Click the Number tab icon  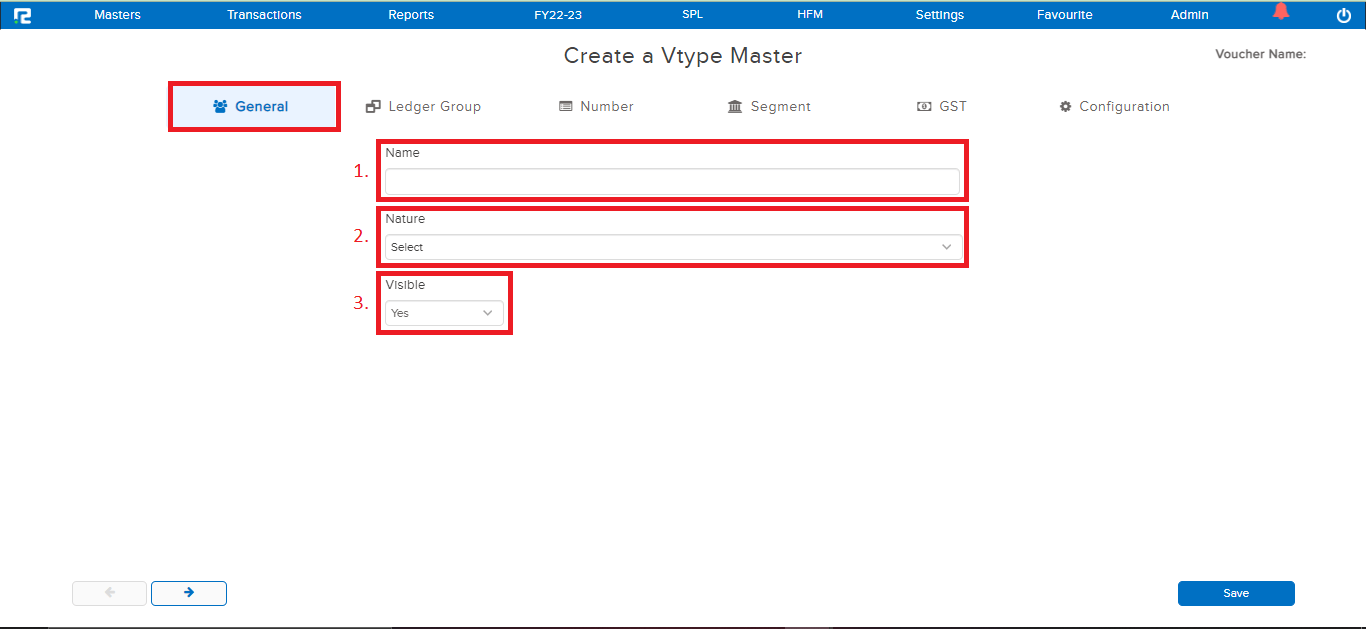(x=566, y=105)
